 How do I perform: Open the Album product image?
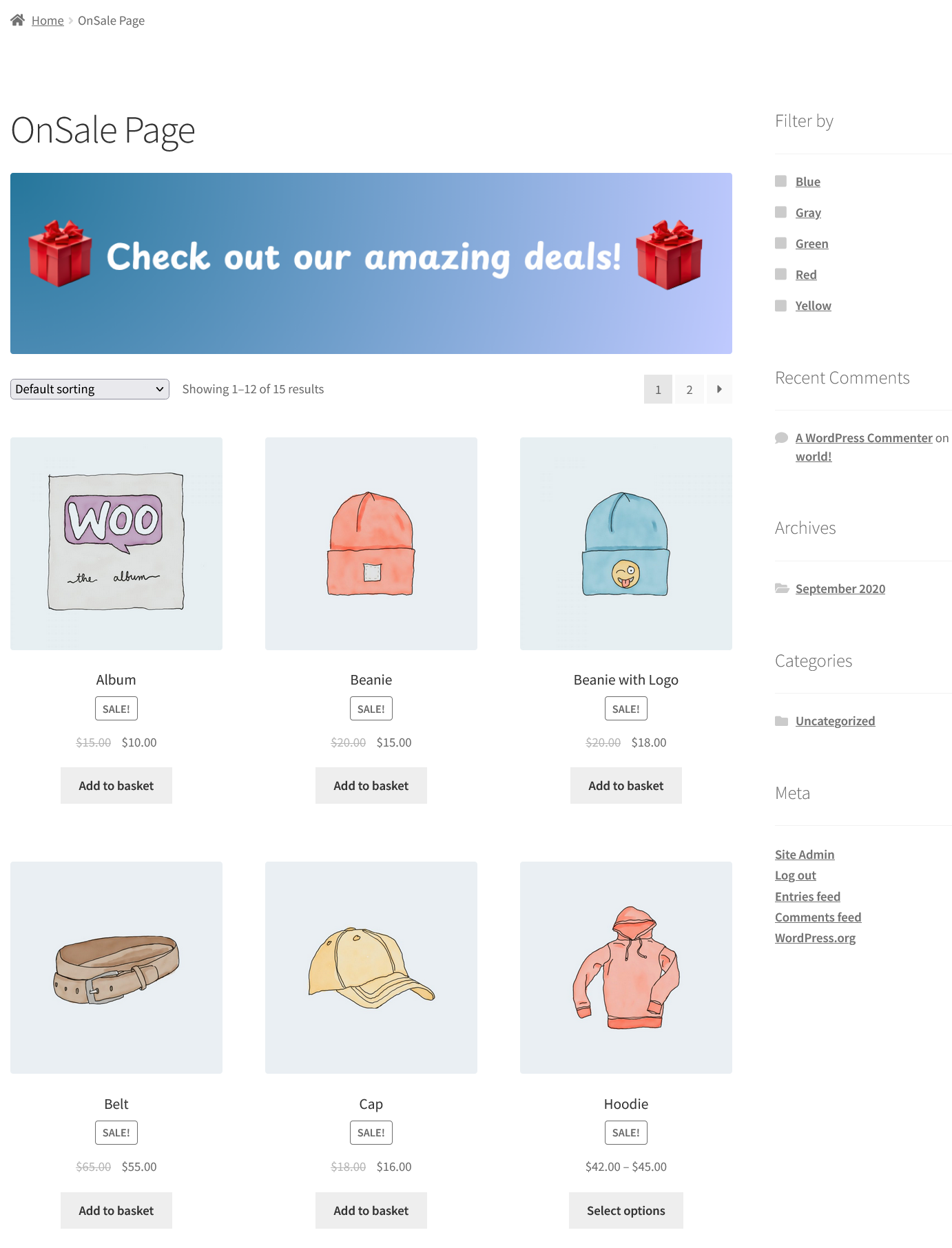(x=116, y=543)
